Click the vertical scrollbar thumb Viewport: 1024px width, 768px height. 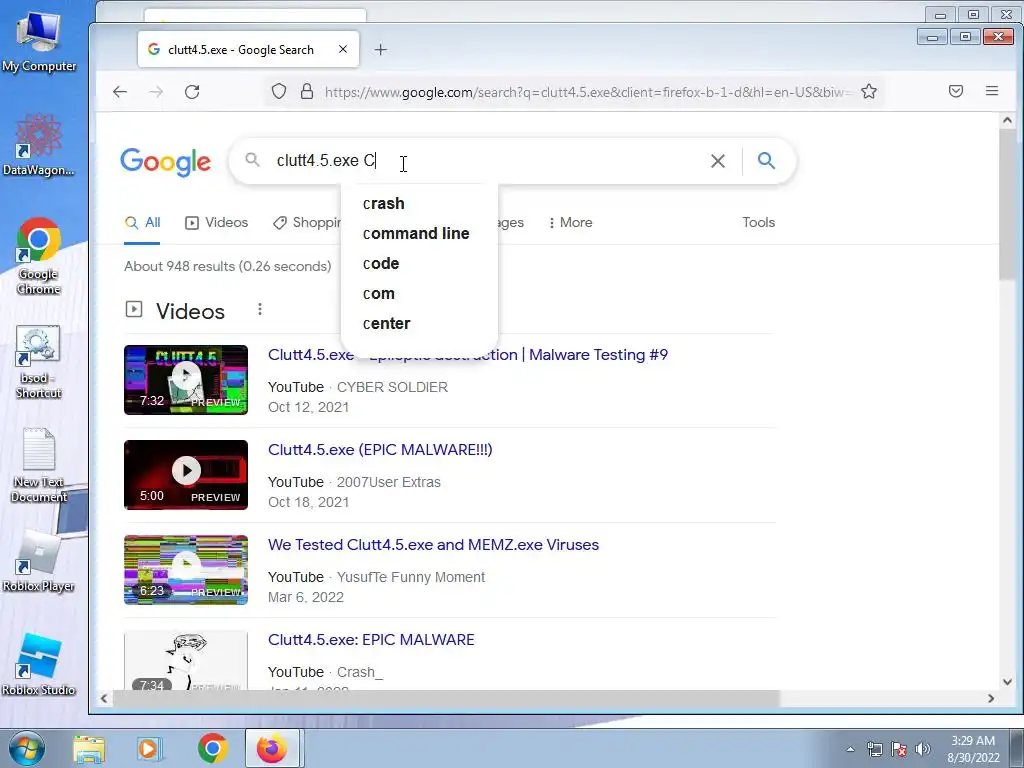(x=1007, y=205)
